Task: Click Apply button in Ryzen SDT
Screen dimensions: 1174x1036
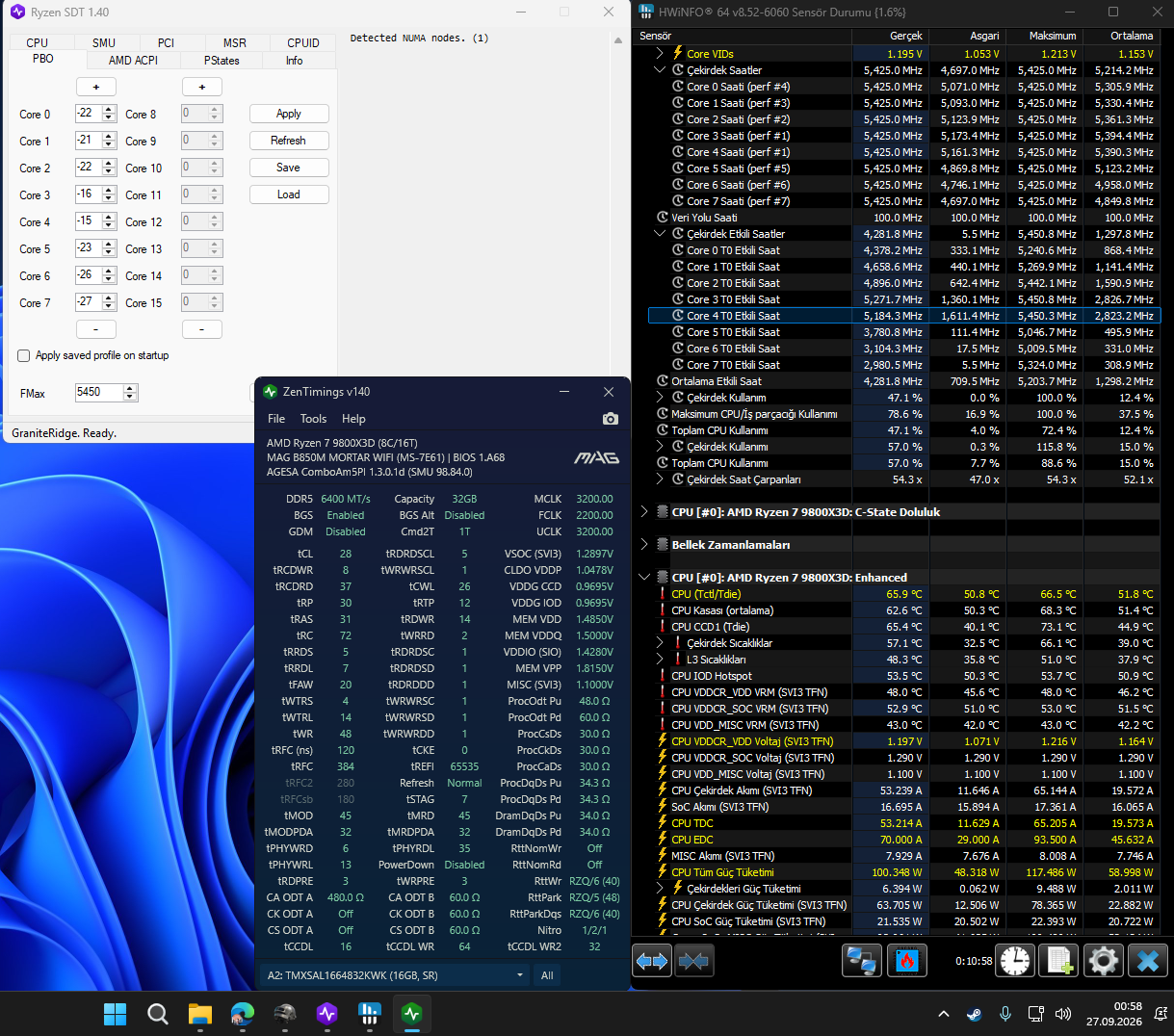Action: pyautogui.click(x=289, y=114)
